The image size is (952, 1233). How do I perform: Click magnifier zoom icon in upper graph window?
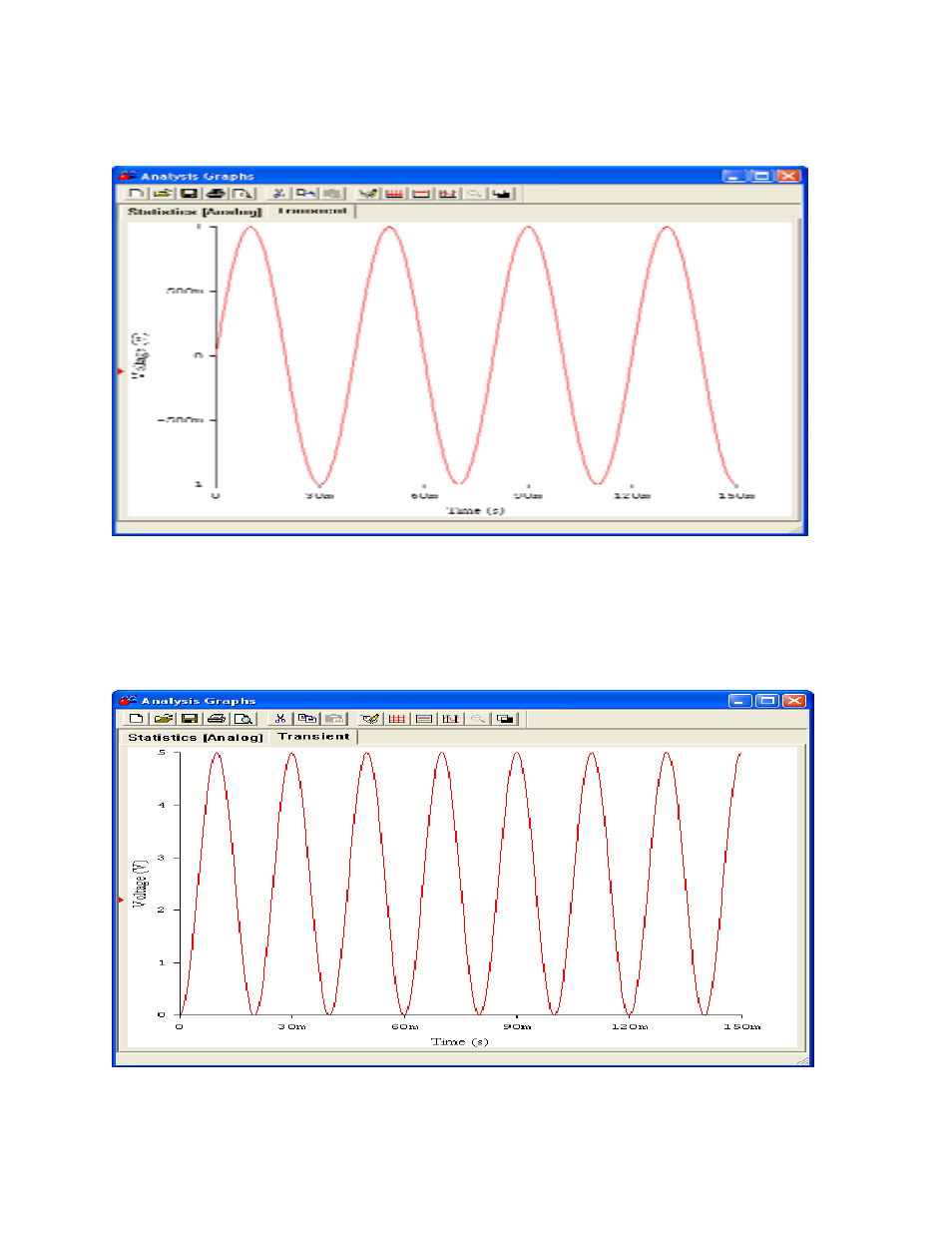click(x=475, y=194)
